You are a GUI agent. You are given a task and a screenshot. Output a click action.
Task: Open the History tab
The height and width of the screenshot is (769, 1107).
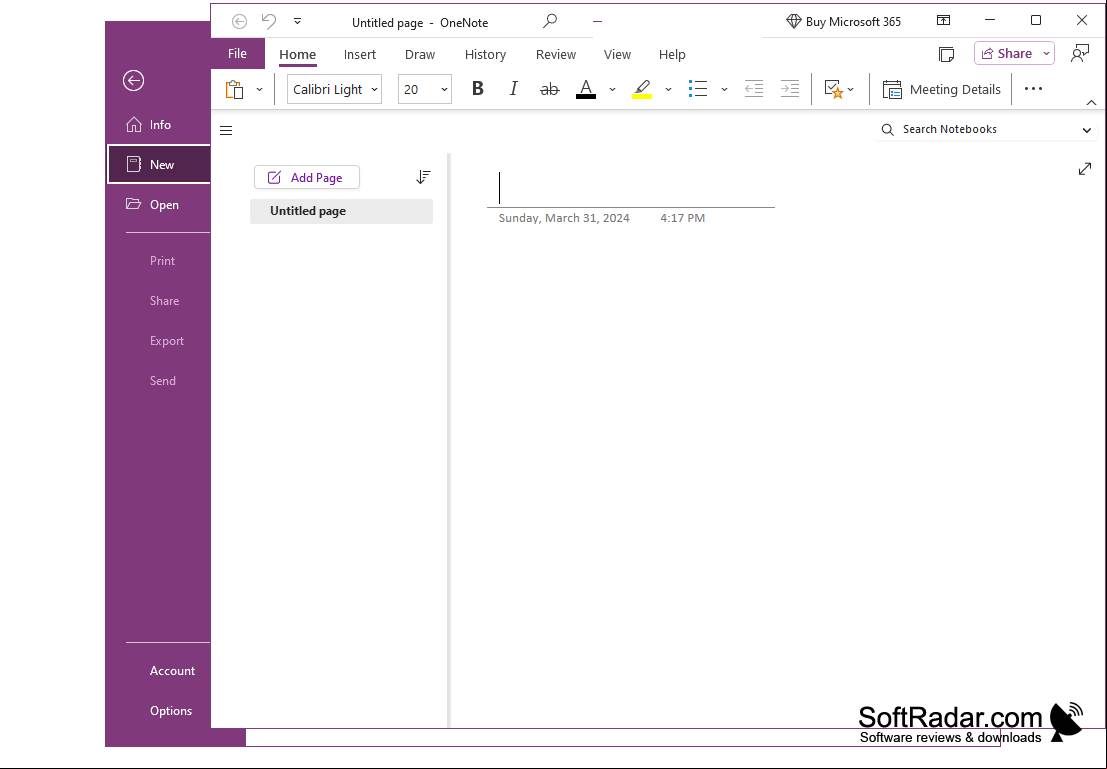(485, 54)
